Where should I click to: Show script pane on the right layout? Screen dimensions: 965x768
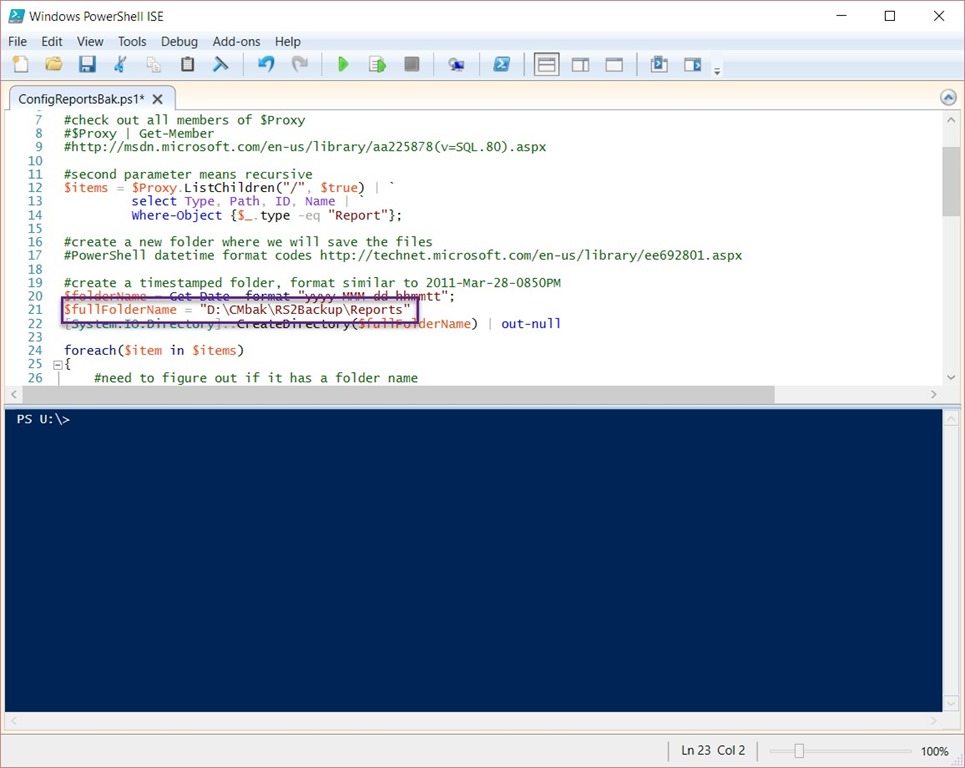[x=580, y=64]
